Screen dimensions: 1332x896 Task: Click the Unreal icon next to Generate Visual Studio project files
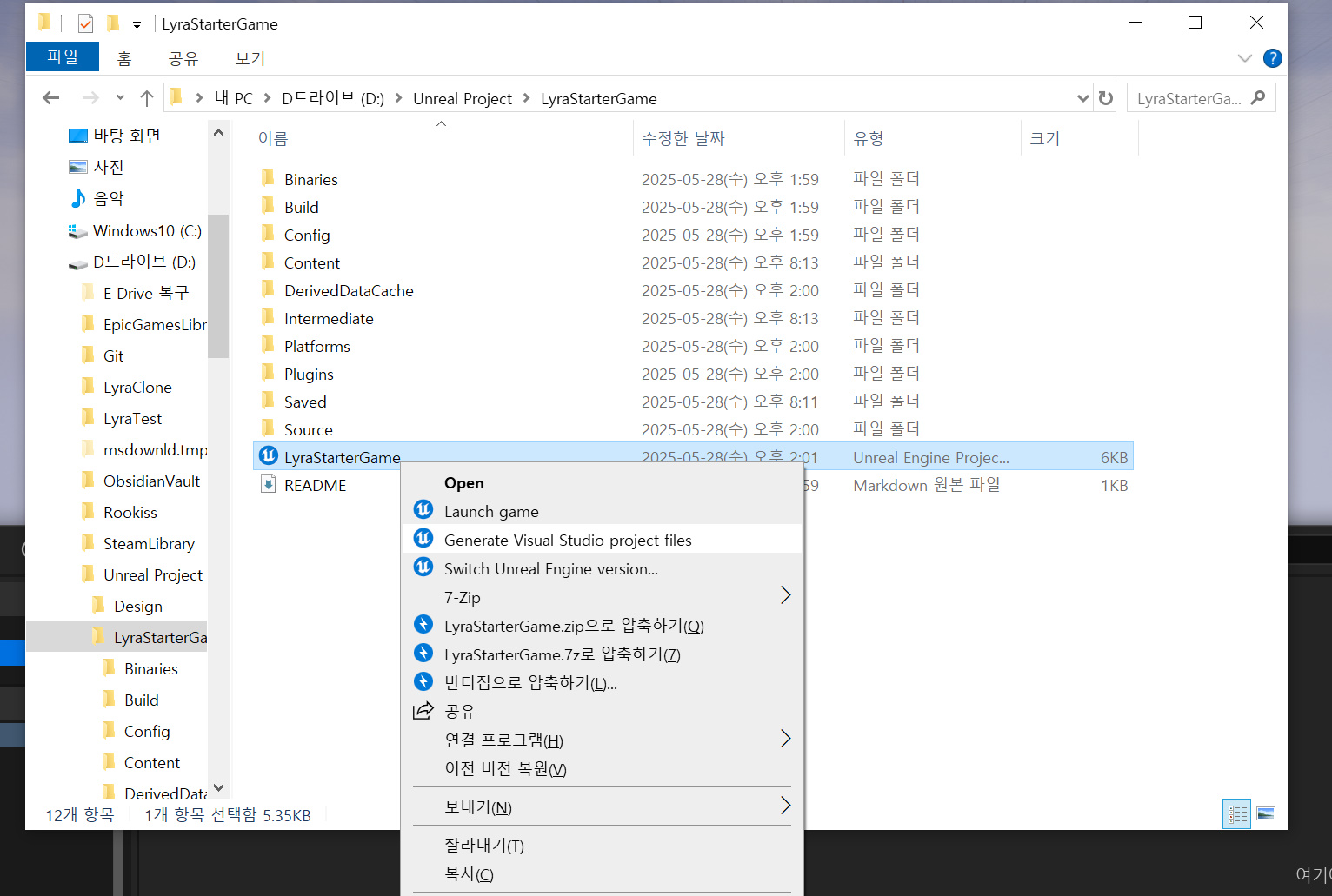point(423,539)
